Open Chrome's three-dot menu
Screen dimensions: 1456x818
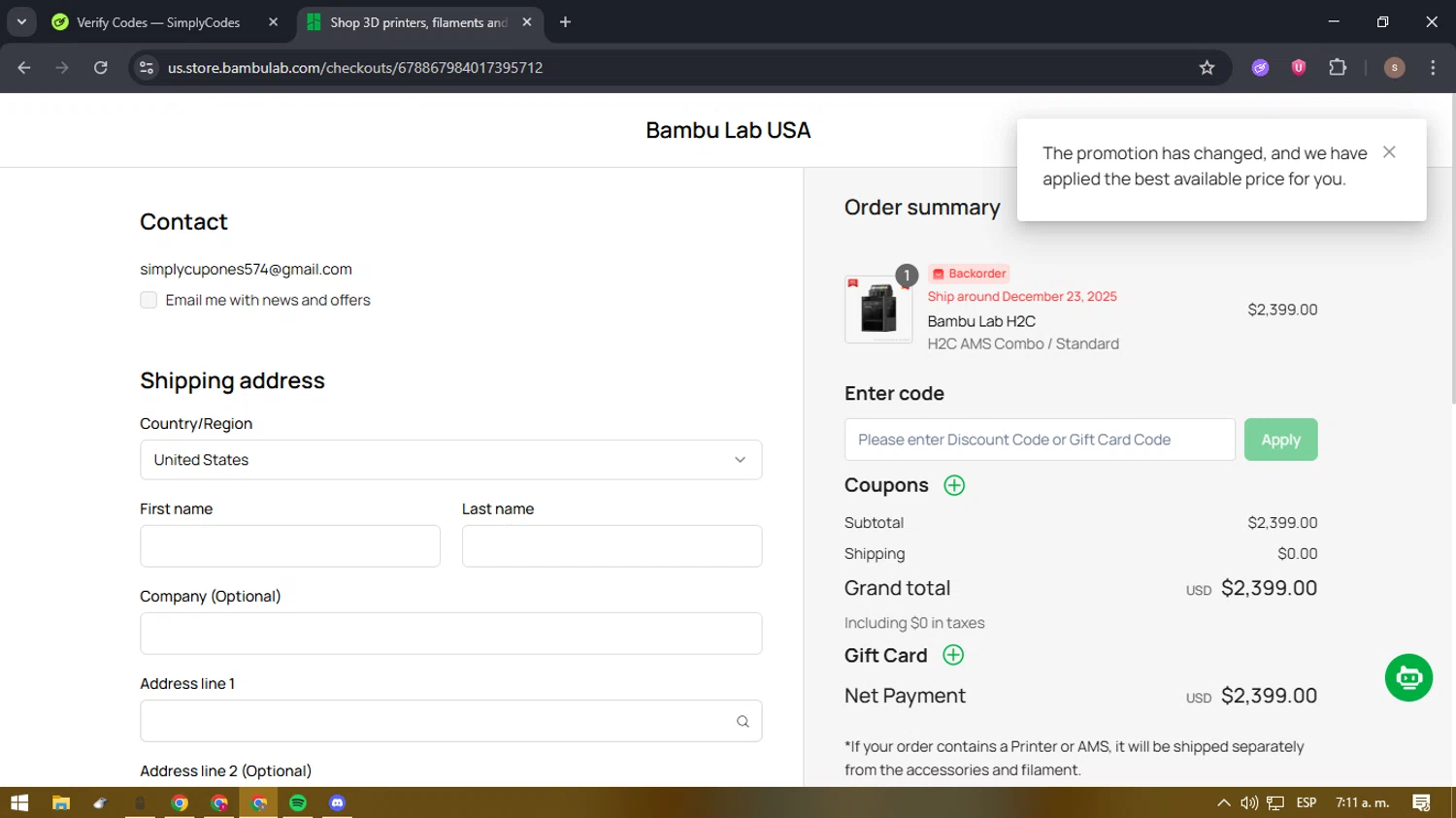click(x=1433, y=68)
